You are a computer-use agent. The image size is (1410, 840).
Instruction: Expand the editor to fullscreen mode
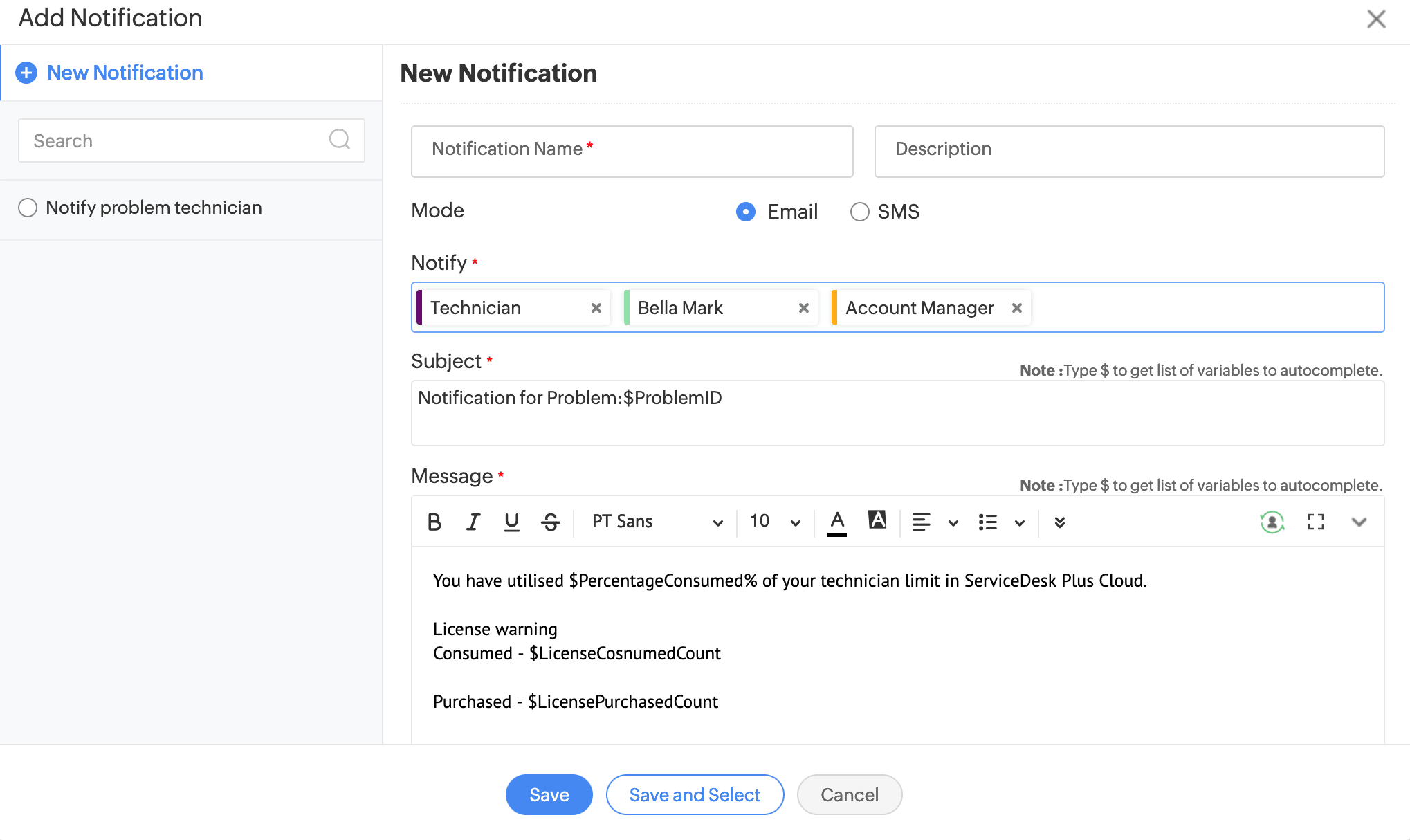click(x=1315, y=522)
